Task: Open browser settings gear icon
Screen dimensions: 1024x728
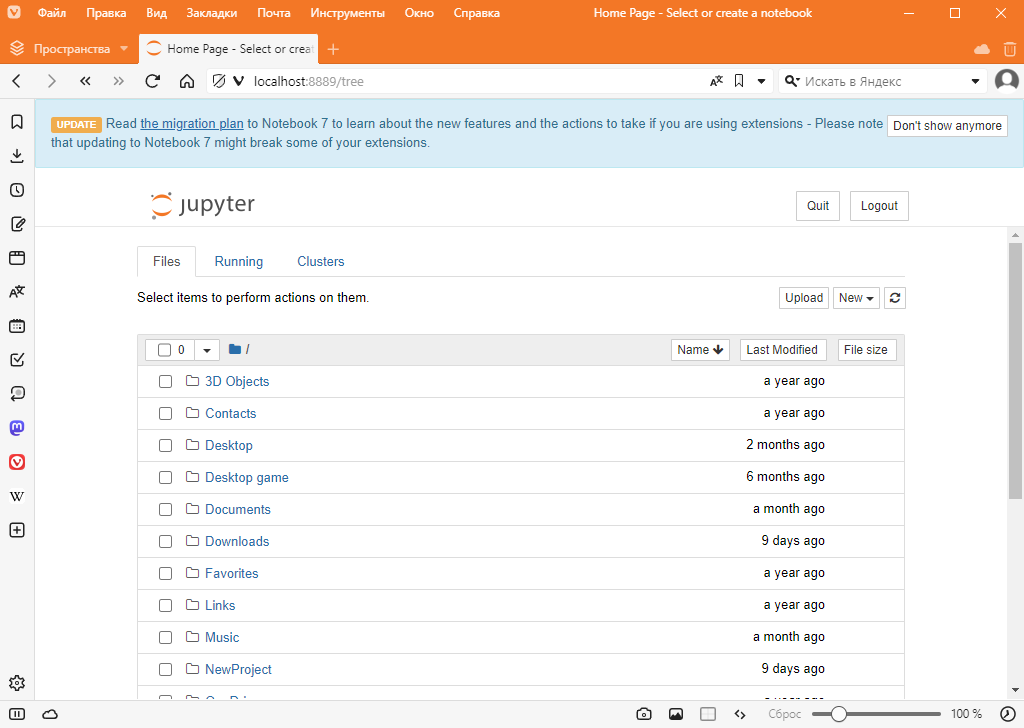Action: [17, 684]
